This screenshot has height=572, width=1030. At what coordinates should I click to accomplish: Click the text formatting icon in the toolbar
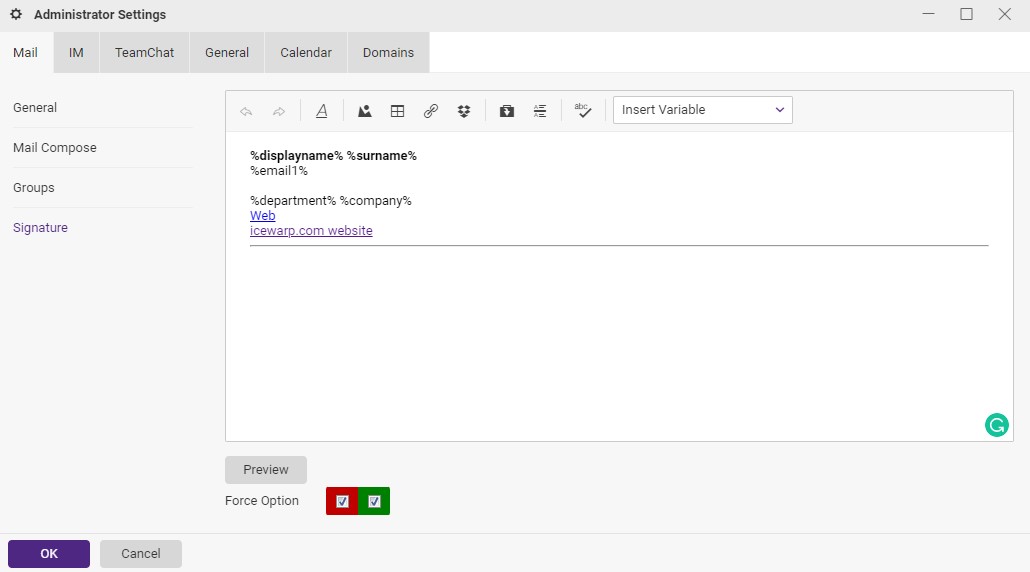coord(322,111)
